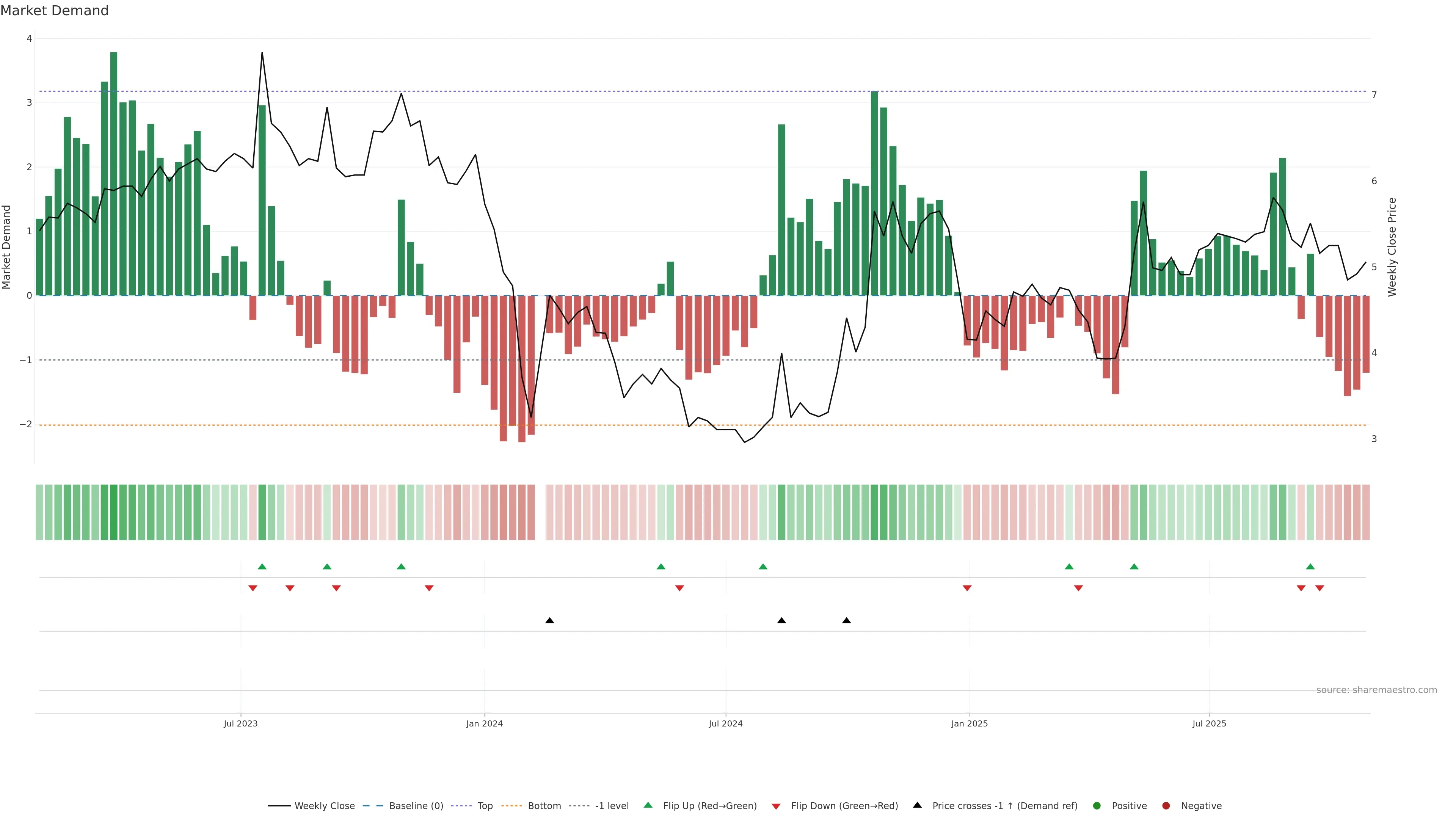
Task: Click the Jul 2025 x-axis label
Action: click(x=1209, y=723)
